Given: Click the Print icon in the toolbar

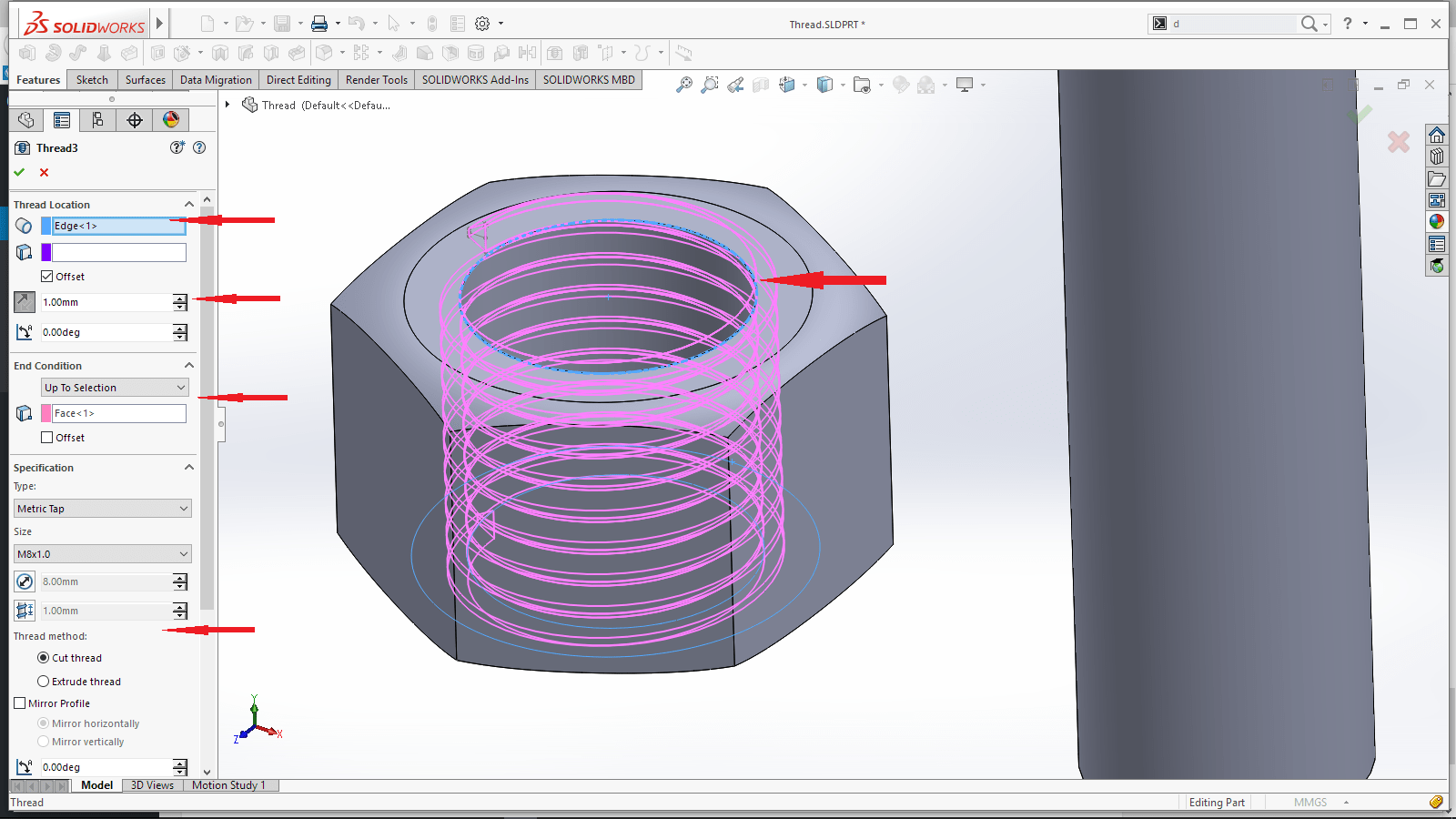Looking at the screenshot, I should pos(318,23).
